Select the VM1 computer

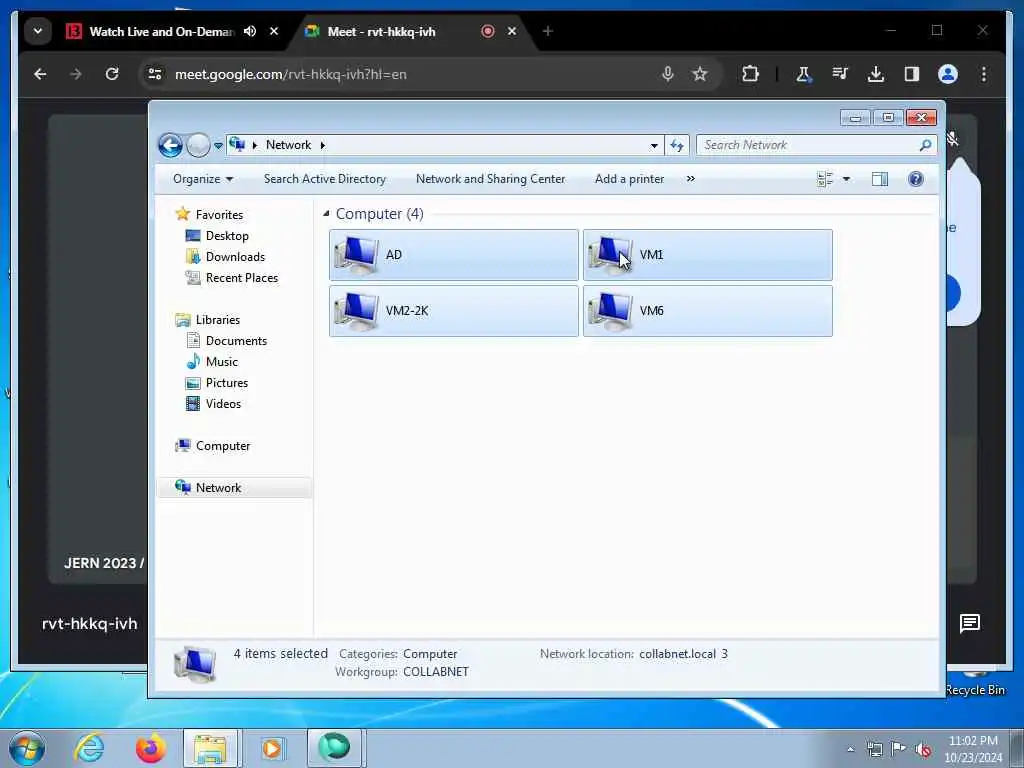pyautogui.click(x=708, y=255)
